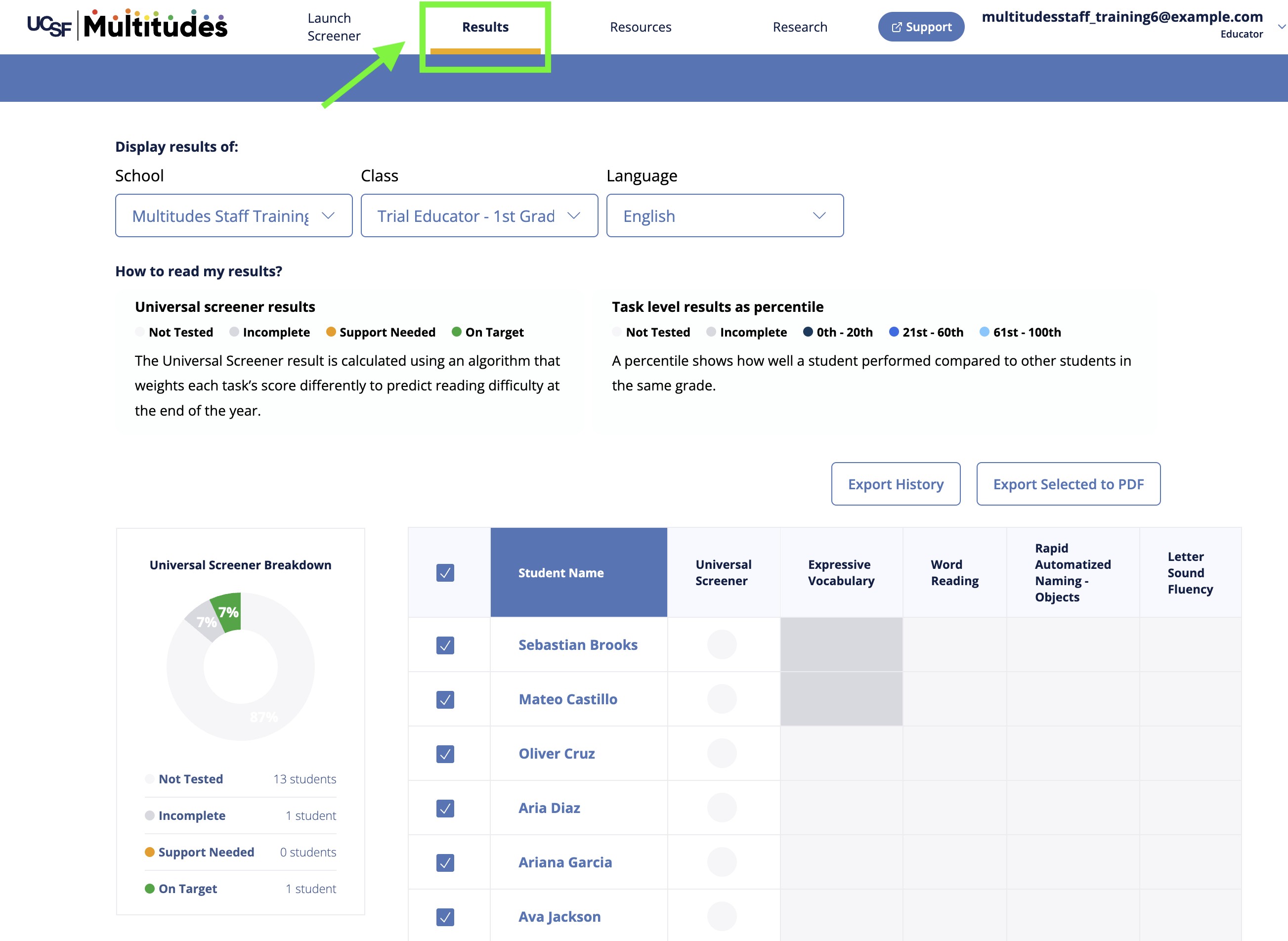Click the external-link icon in Support button

[896, 27]
